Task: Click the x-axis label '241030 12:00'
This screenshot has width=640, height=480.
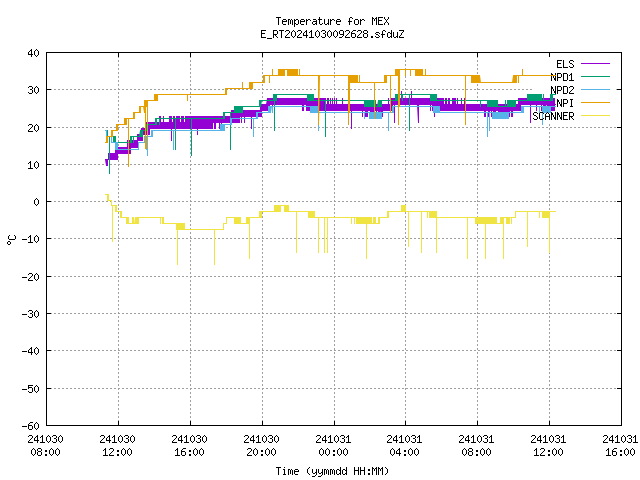Action: pos(117,446)
